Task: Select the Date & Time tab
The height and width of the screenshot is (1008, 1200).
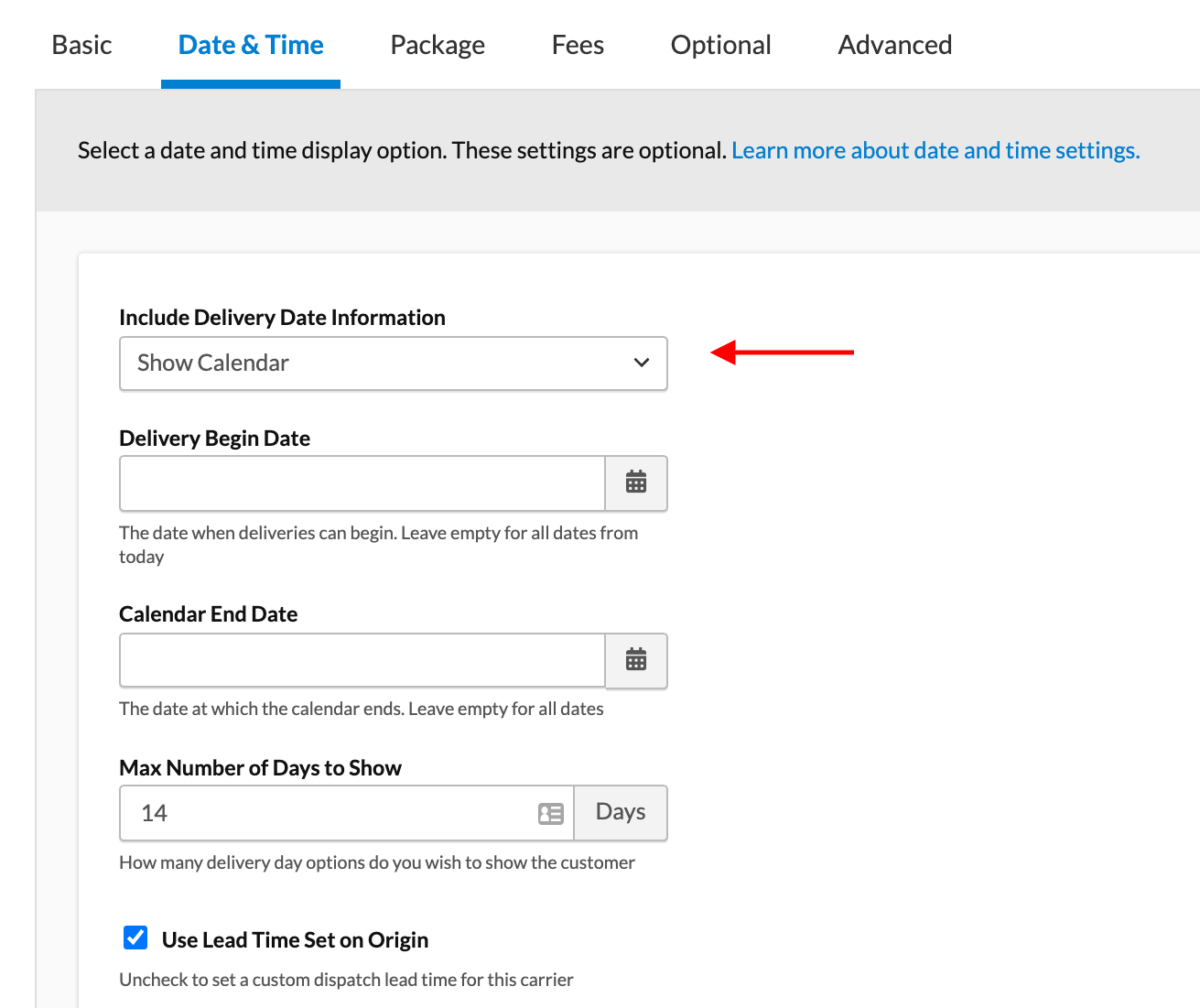Action: click(251, 45)
